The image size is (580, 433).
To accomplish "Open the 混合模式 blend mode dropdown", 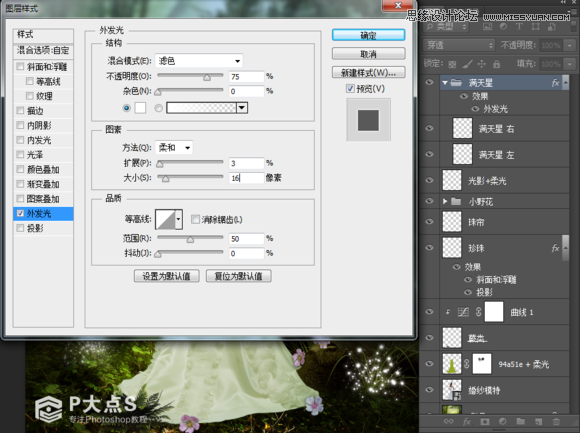I will (x=199, y=61).
